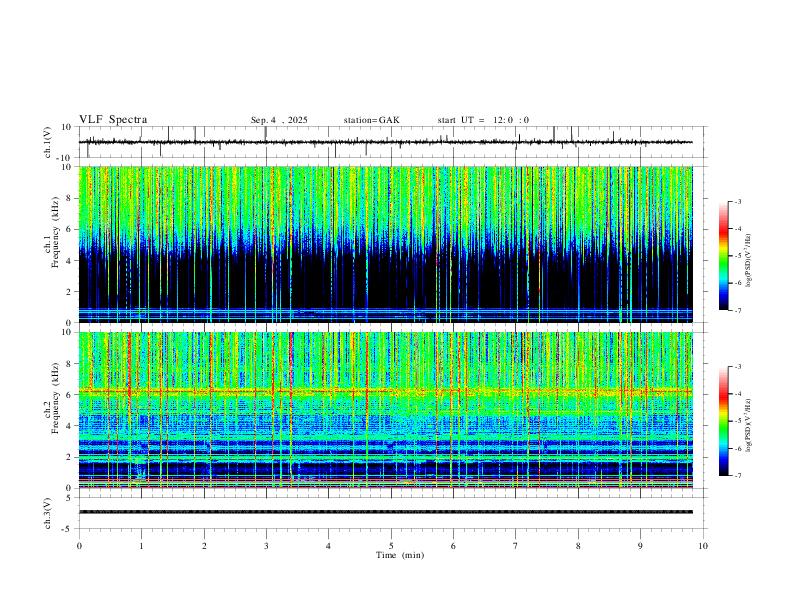
Task: Click the ch.1 PSD color scale bar
Action: click(724, 256)
